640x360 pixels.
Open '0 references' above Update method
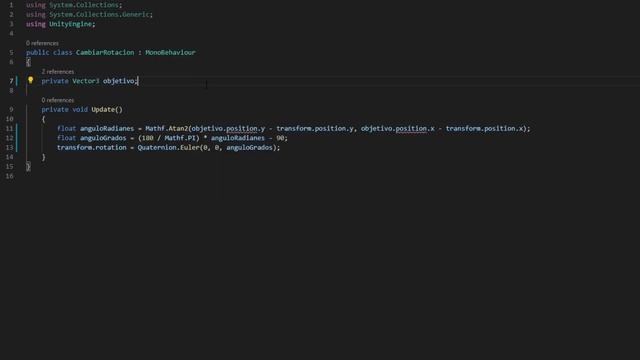point(58,100)
